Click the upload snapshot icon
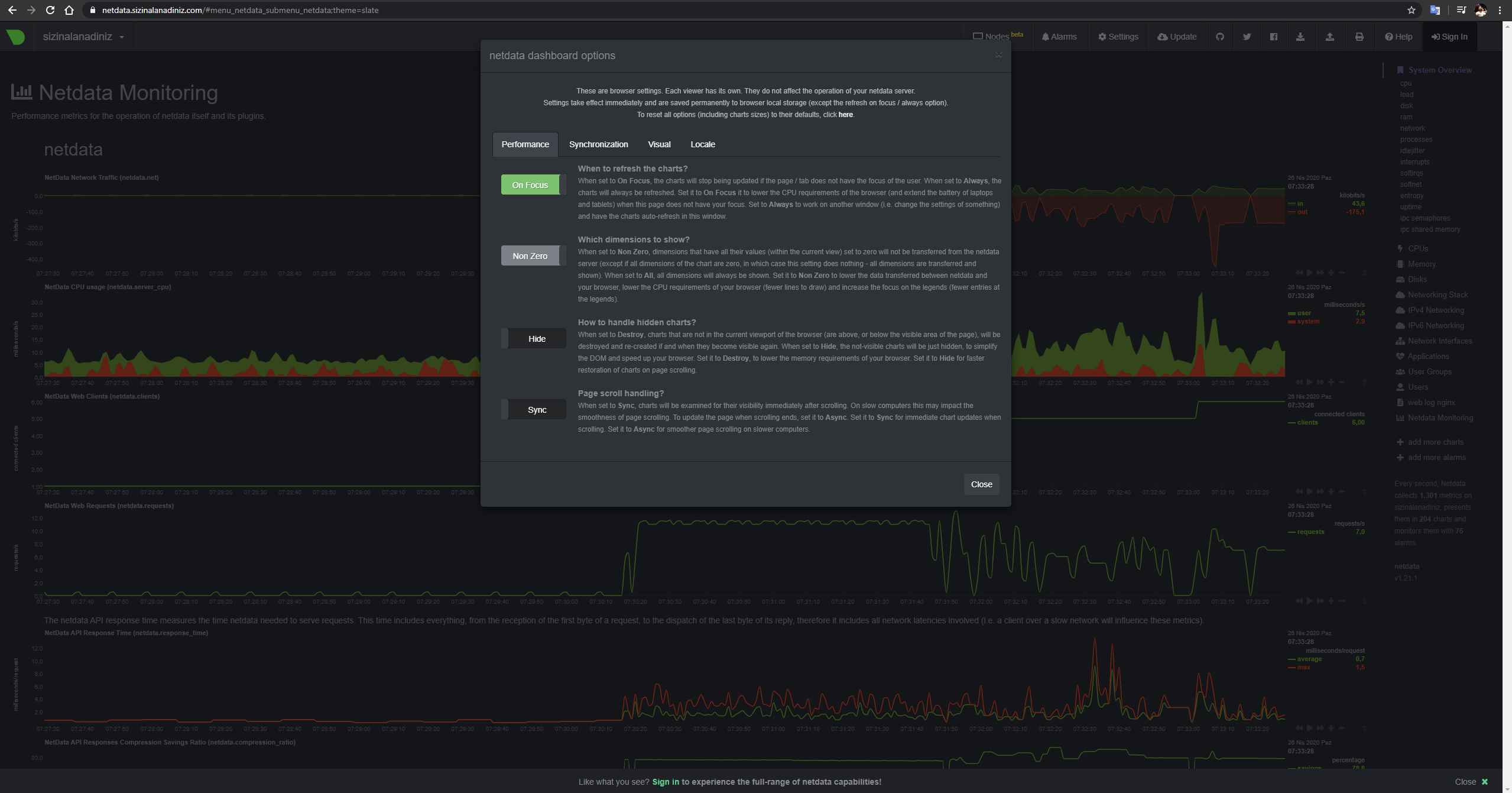Image resolution: width=1512 pixels, height=793 pixels. [1329, 37]
